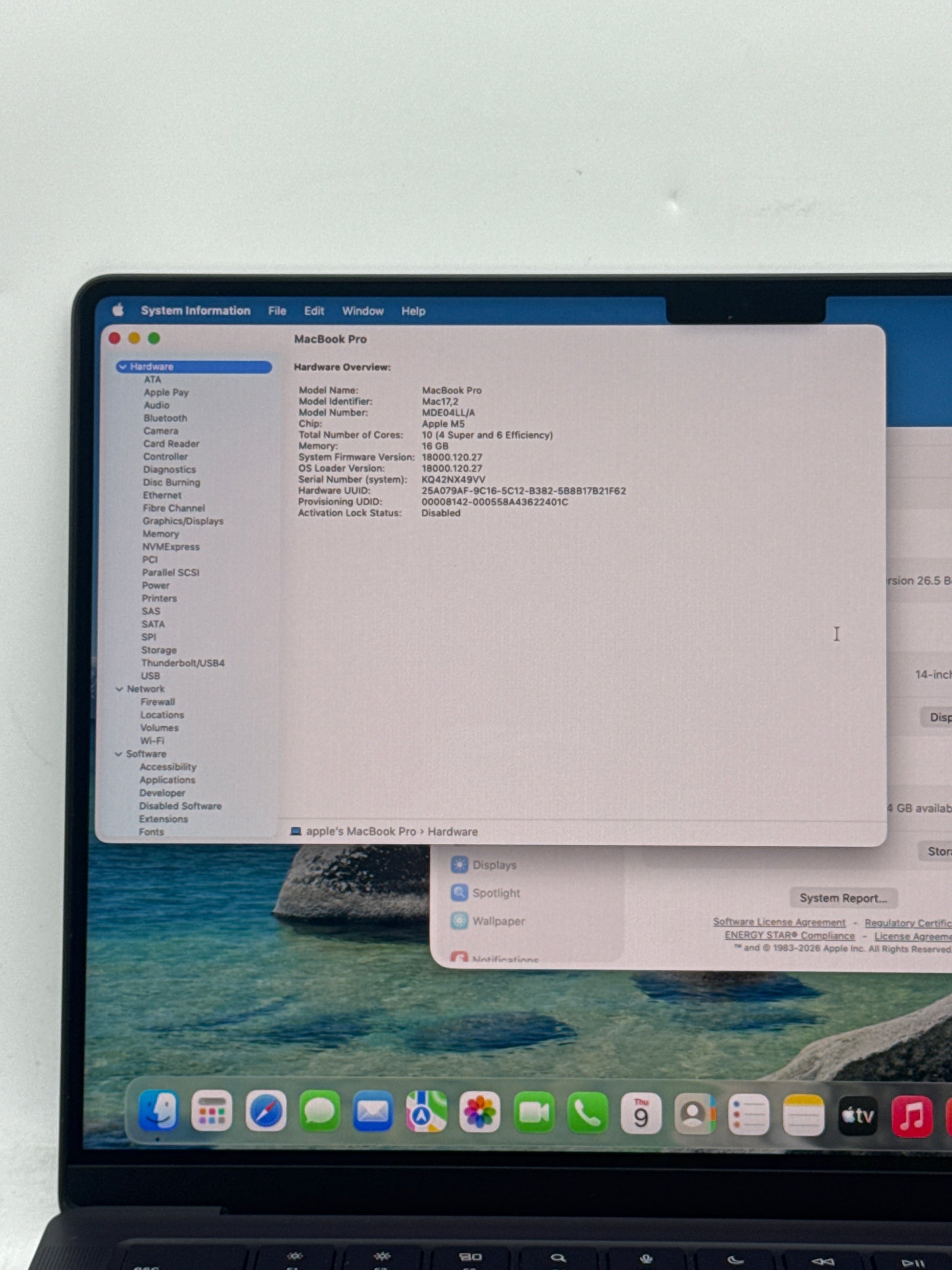Collapse the Hardware section chevron
Screen dimensions: 952x1270
(123, 367)
